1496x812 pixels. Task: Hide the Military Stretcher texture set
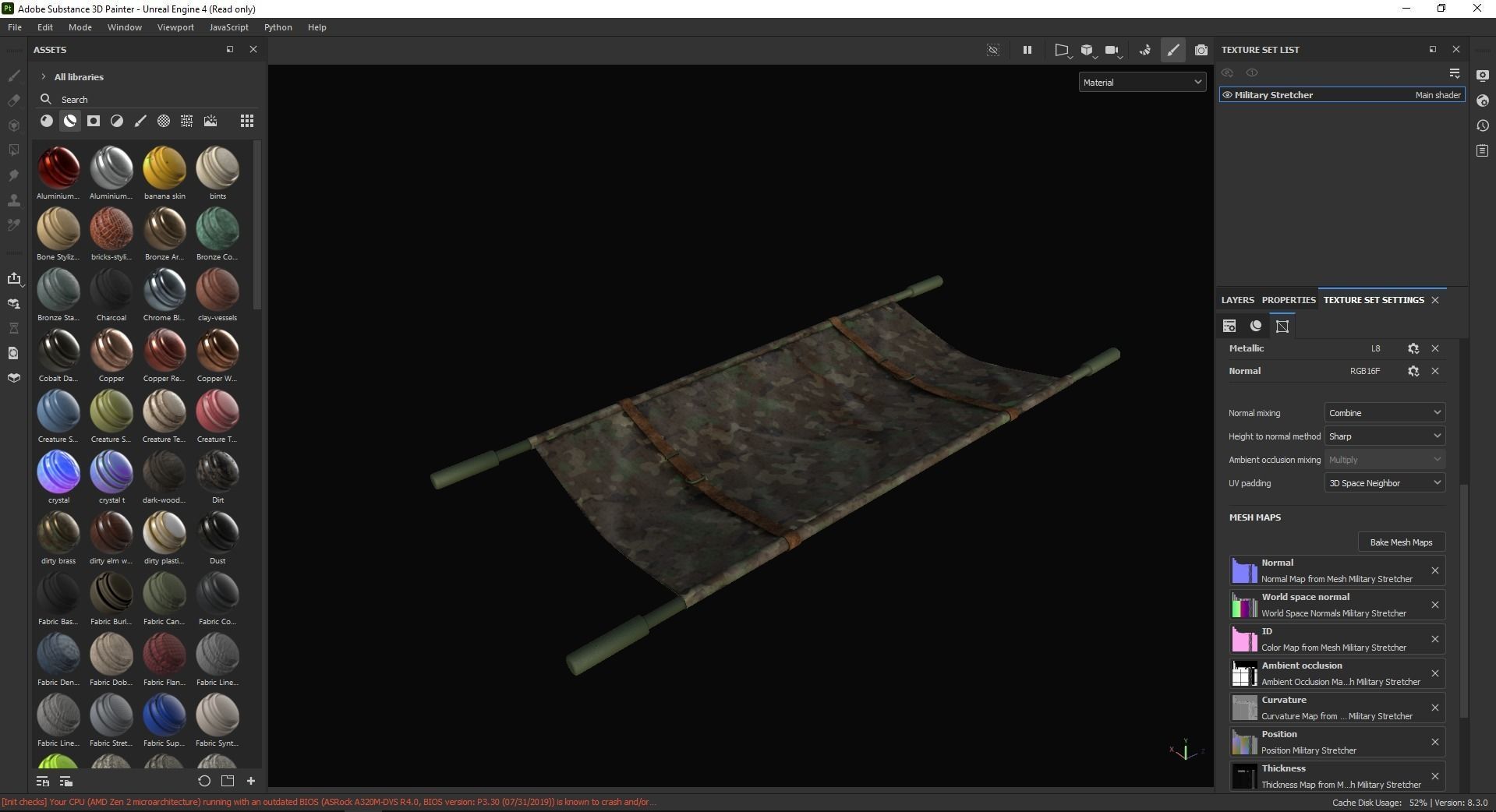click(1227, 95)
